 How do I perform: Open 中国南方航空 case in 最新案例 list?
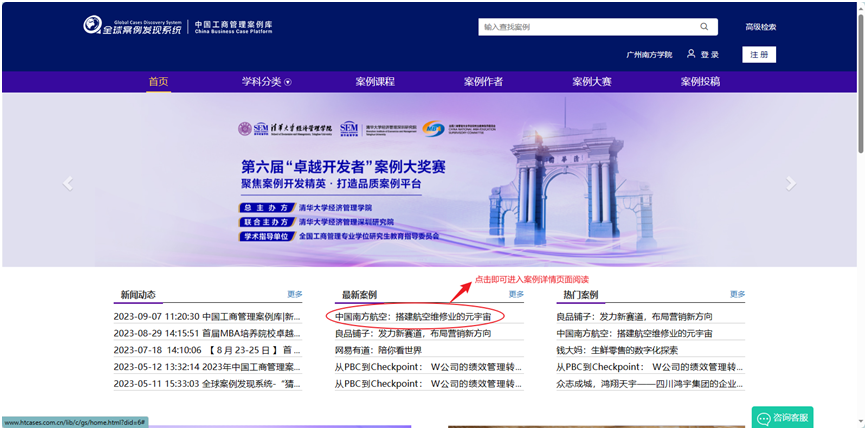click(x=412, y=317)
